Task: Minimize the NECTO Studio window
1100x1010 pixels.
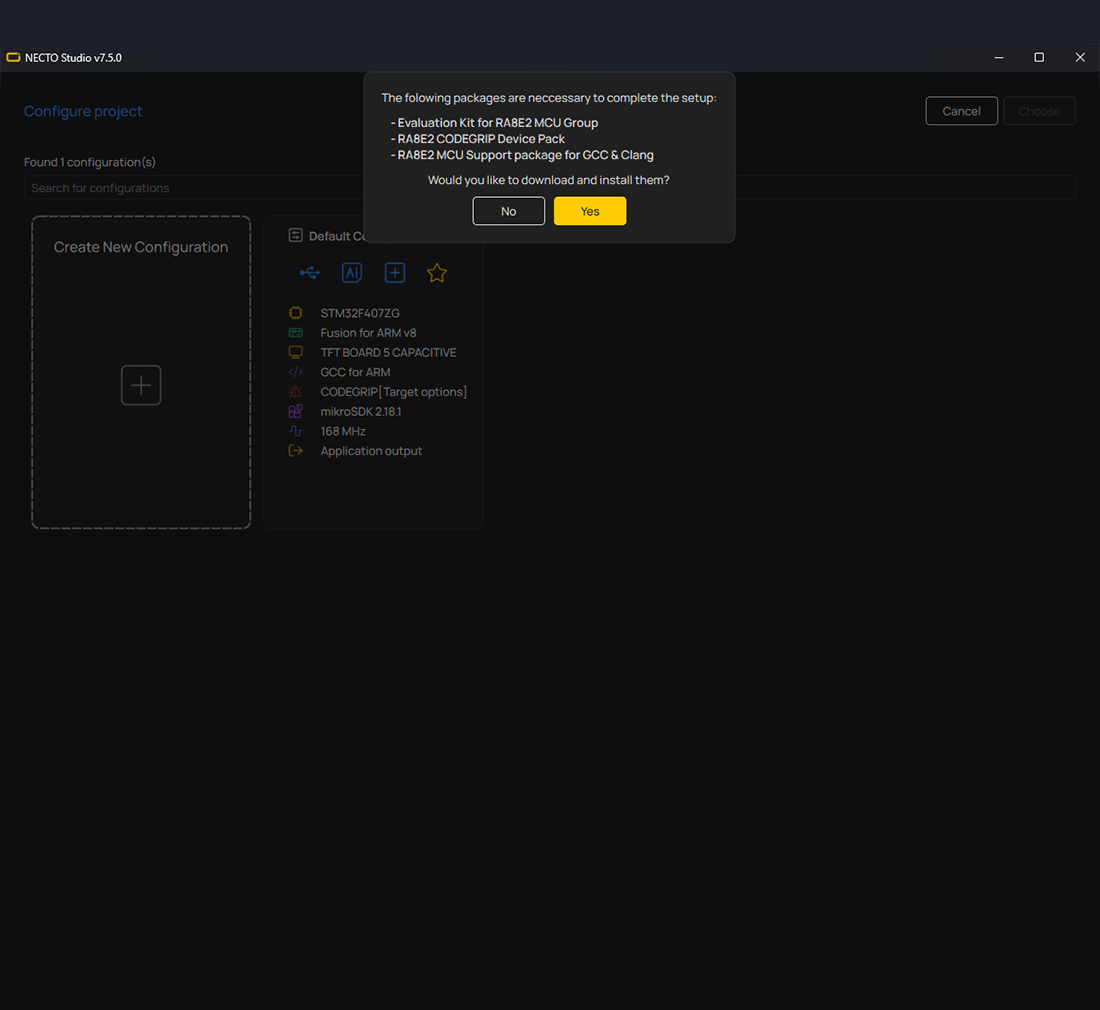Action: tap(999, 58)
